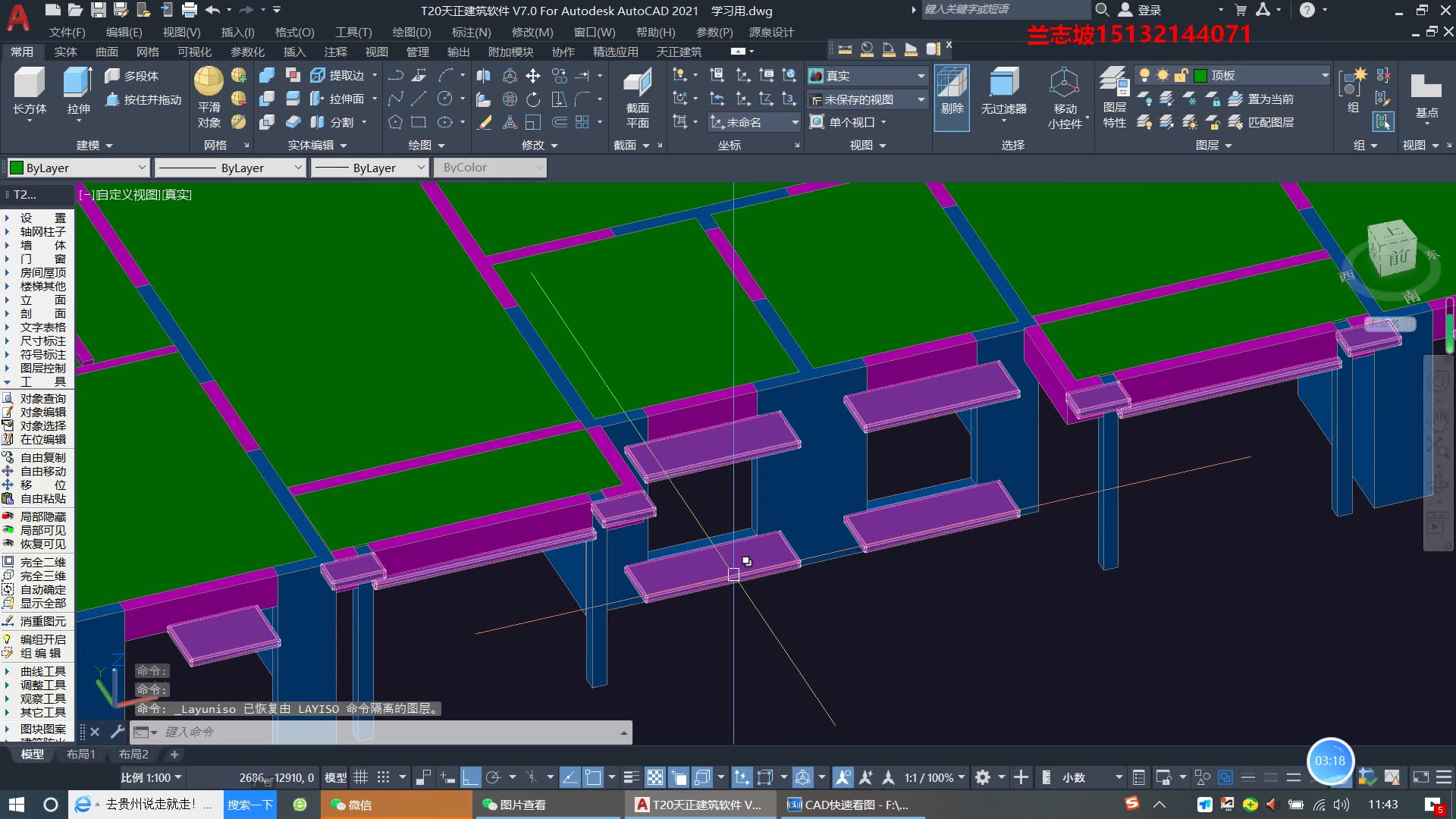Viewport: 1456px width, 819px height.
Task: Select the 提取边 extract edges tool
Action: [337, 75]
